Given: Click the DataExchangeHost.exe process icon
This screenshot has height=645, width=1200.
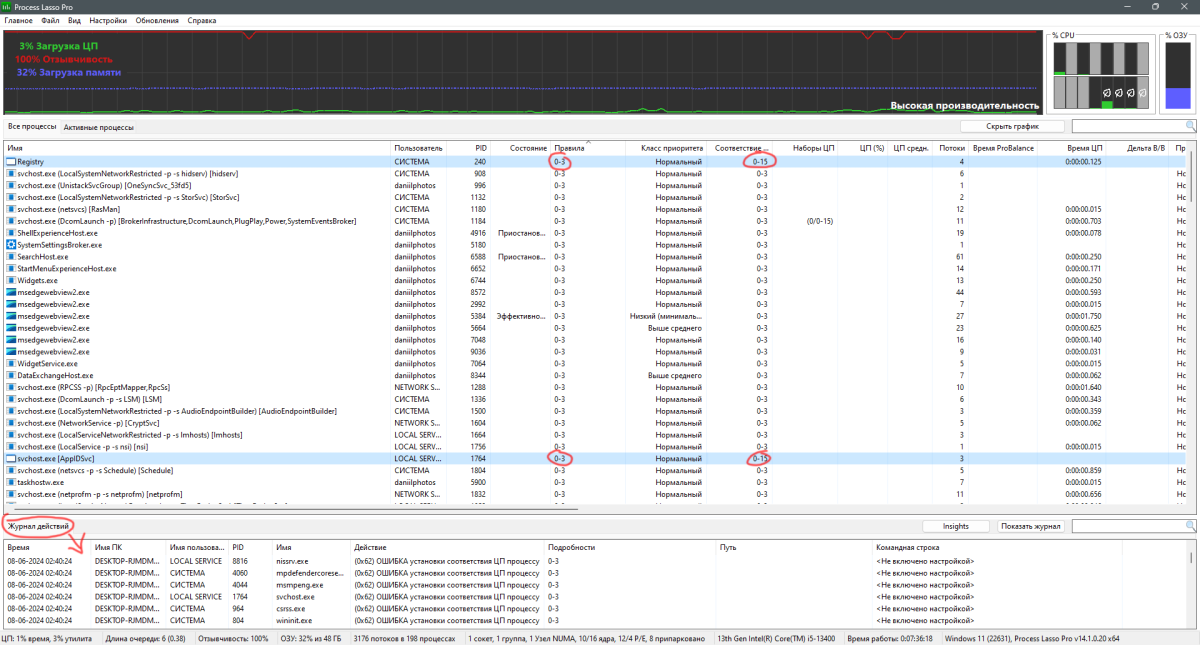Looking at the screenshot, I should coord(11,376).
